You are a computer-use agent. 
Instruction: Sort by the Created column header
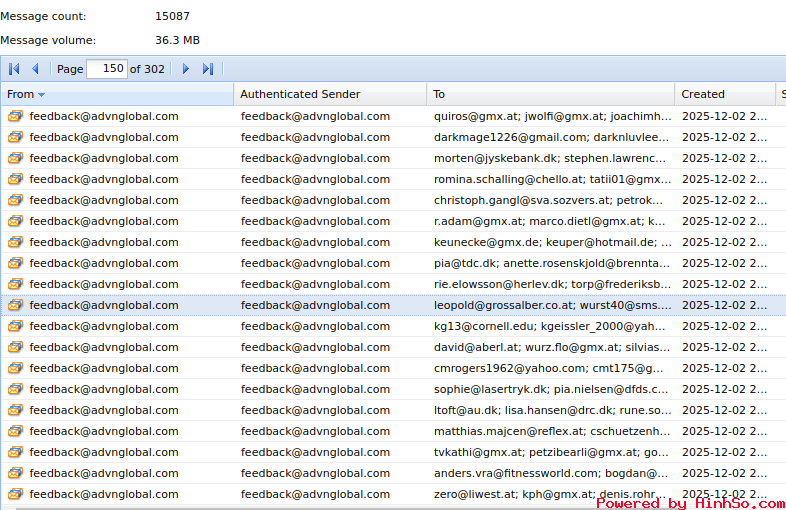click(703, 94)
